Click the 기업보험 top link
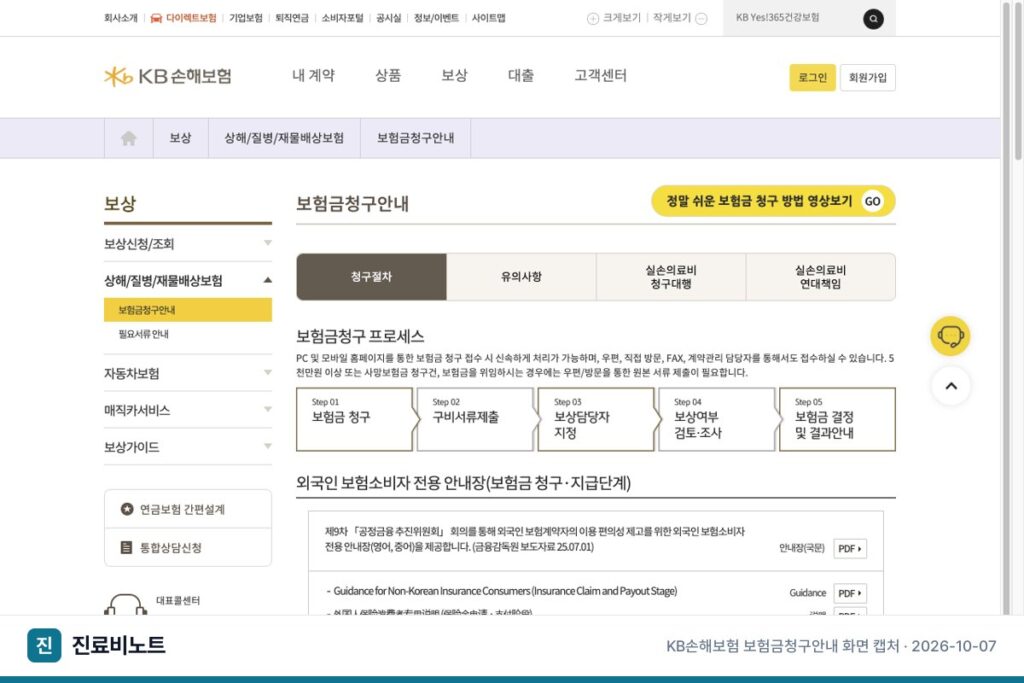The image size is (1024, 683). tap(246, 18)
